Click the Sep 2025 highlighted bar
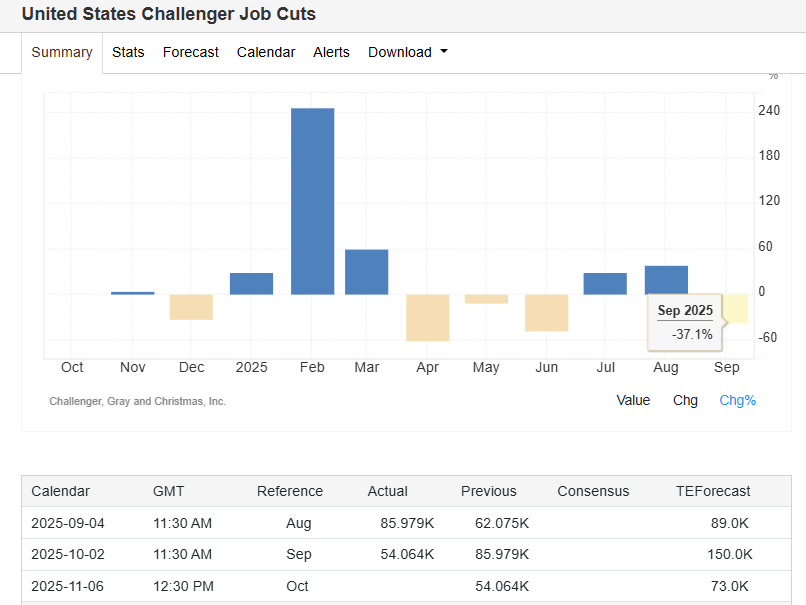806x605 pixels. pyautogui.click(x=735, y=308)
